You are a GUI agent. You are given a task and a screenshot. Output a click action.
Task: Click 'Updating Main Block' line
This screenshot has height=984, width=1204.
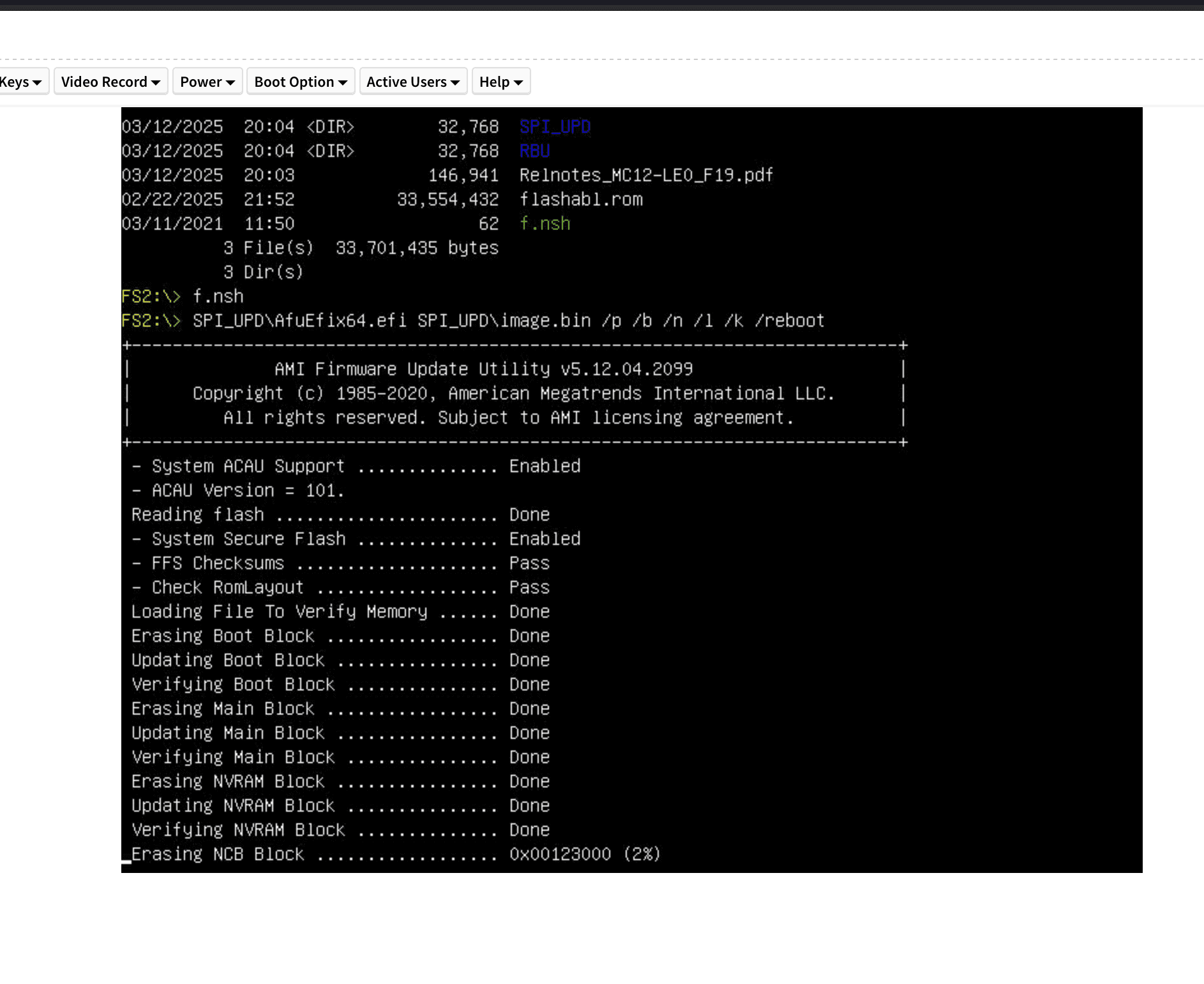pos(340,733)
